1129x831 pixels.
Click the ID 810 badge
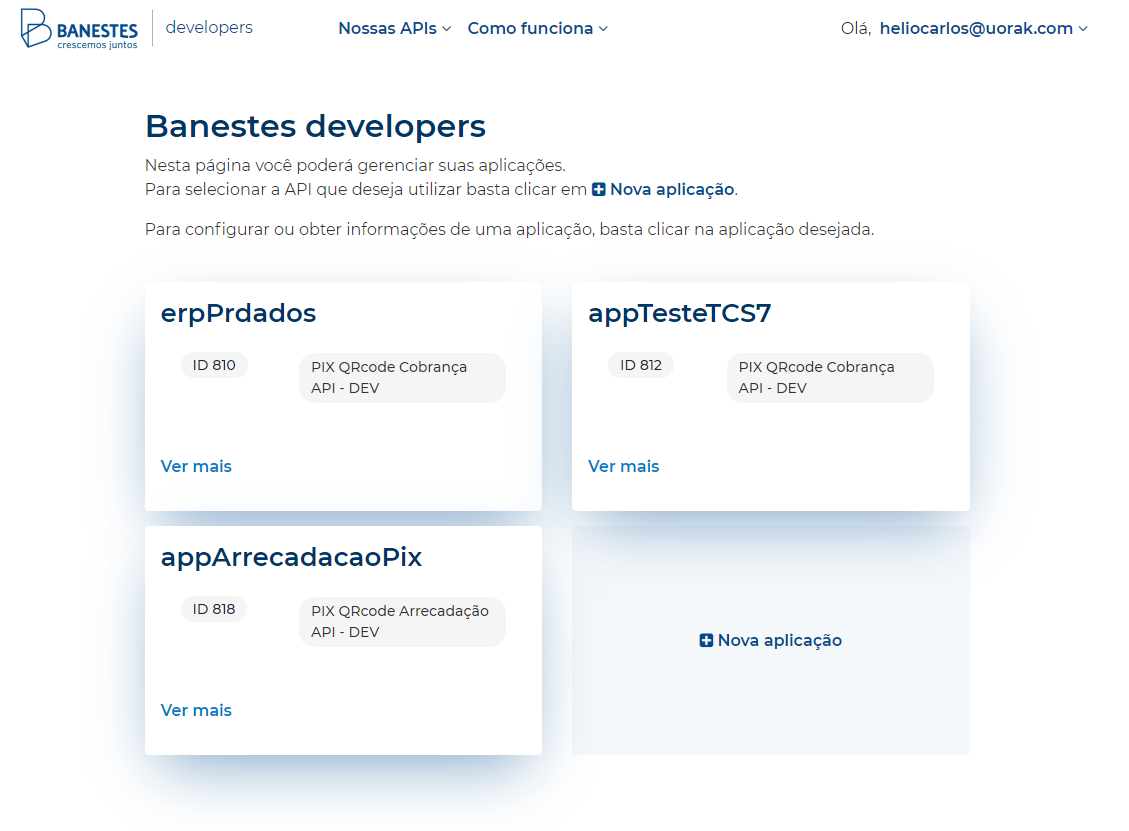(214, 365)
